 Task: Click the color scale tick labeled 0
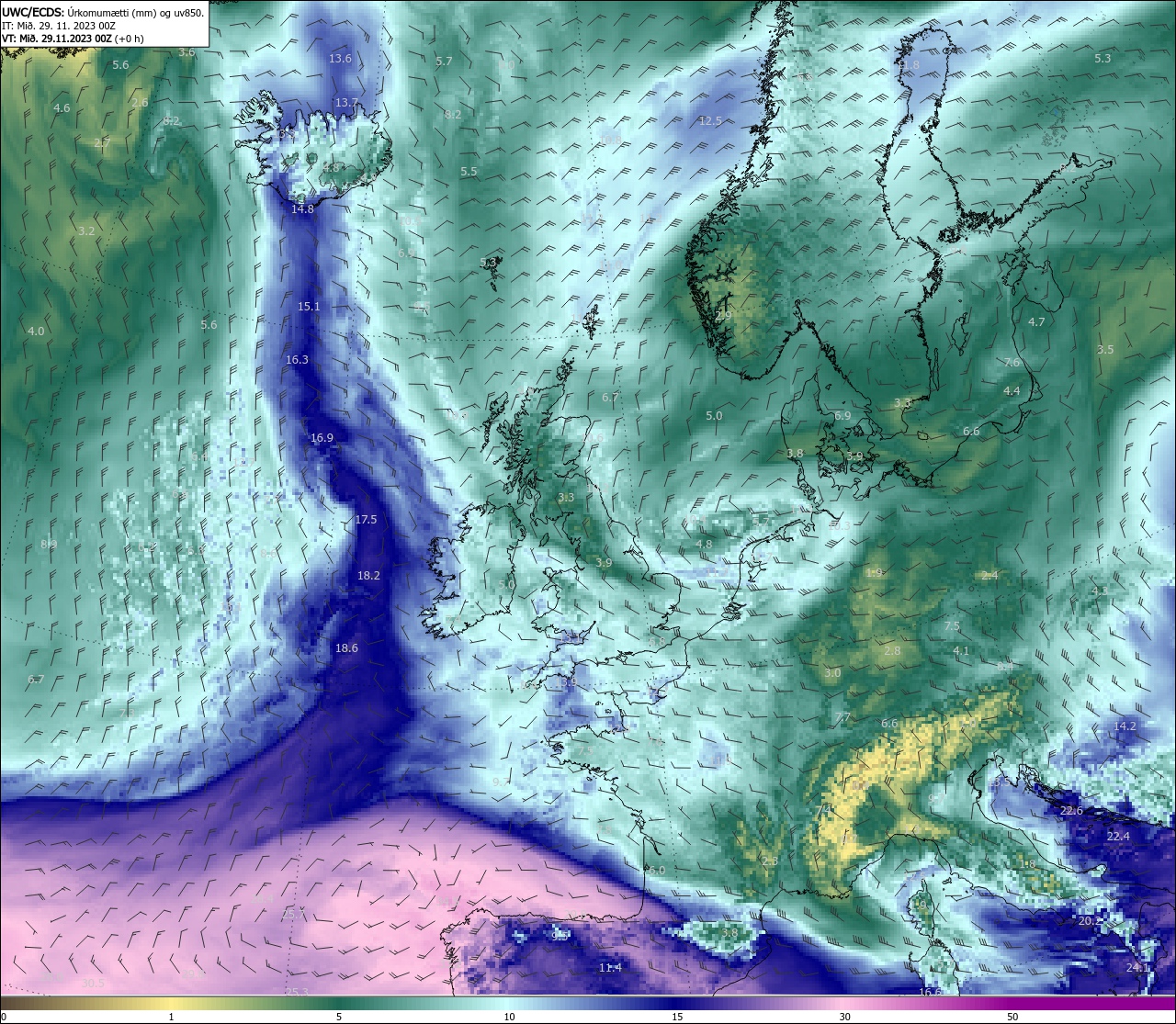(3, 1017)
